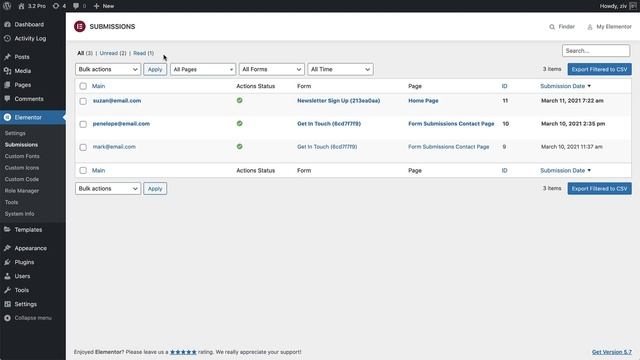The image size is (640, 360).
Task: Open the mark@email.com submission
Action: (114, 147)
